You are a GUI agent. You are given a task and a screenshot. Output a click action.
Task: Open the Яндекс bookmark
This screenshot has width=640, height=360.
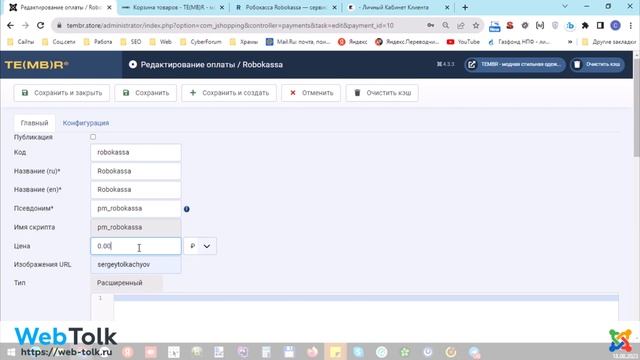click(x=353, y=42)
